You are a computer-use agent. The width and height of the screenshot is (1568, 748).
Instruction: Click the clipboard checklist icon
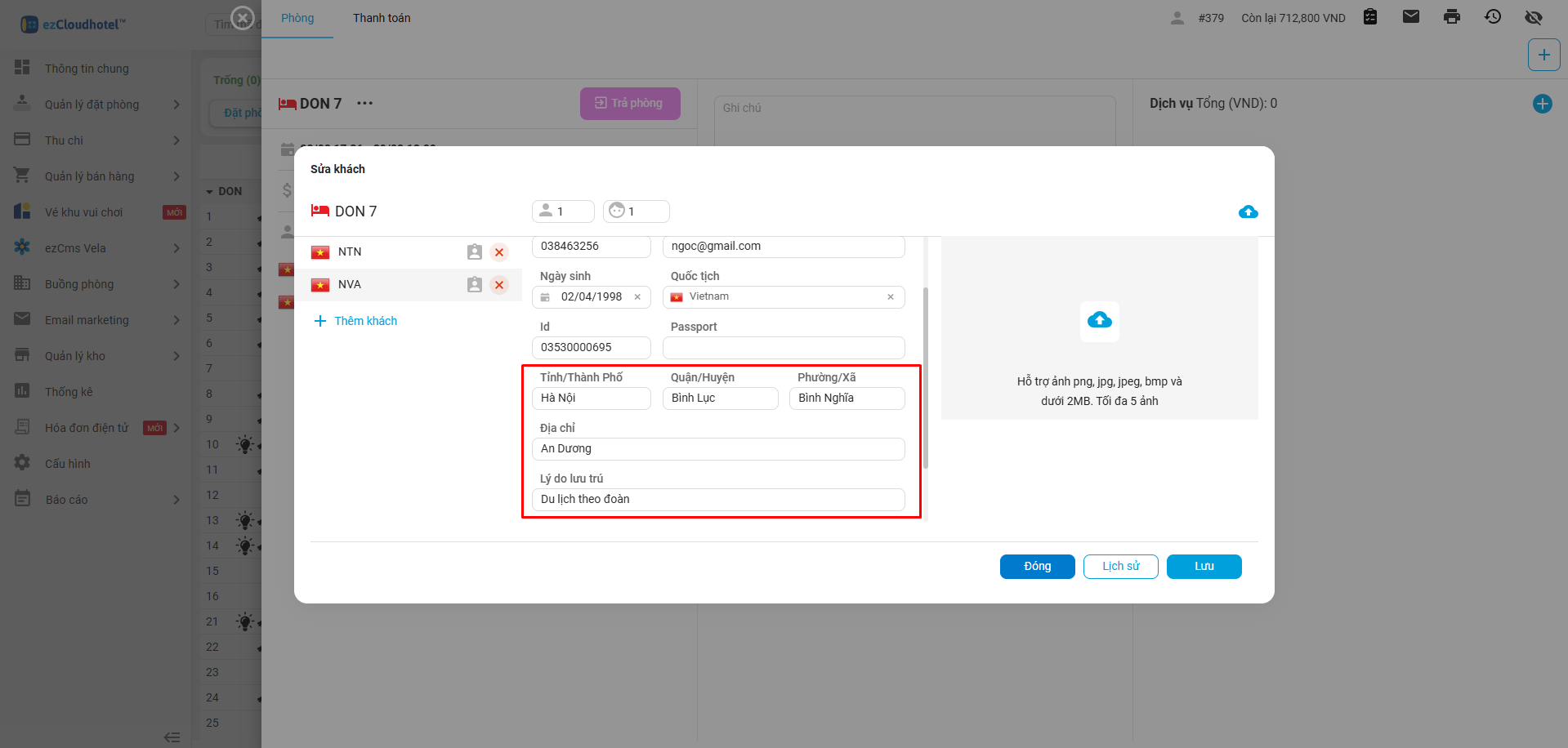click(x=1370, y=17)
